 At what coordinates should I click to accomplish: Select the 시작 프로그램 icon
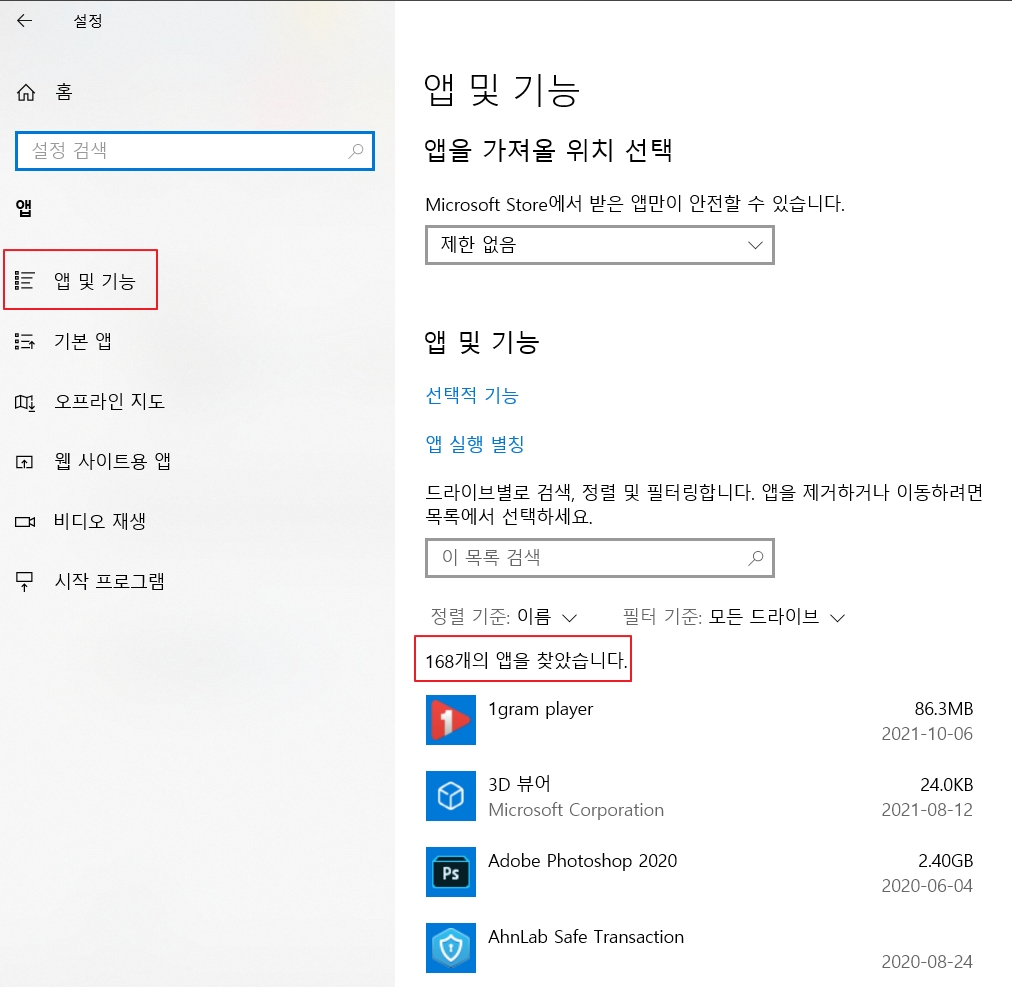point(25,581)
